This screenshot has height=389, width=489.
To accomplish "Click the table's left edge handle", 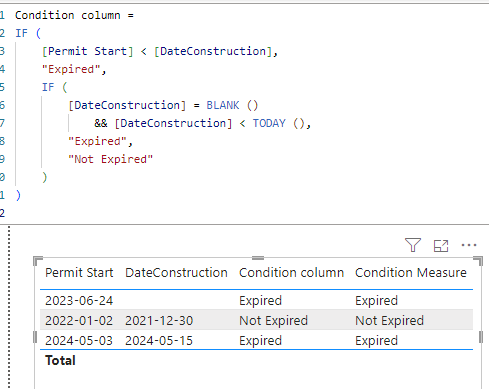I will 35,337.
